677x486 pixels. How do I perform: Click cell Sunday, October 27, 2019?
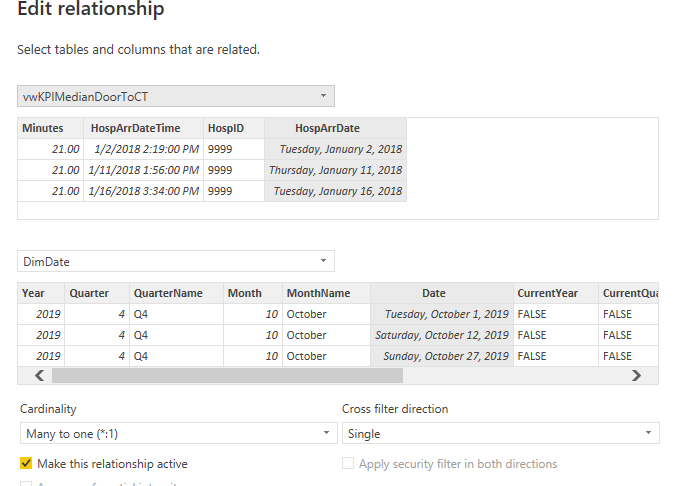tap(442, 356)
